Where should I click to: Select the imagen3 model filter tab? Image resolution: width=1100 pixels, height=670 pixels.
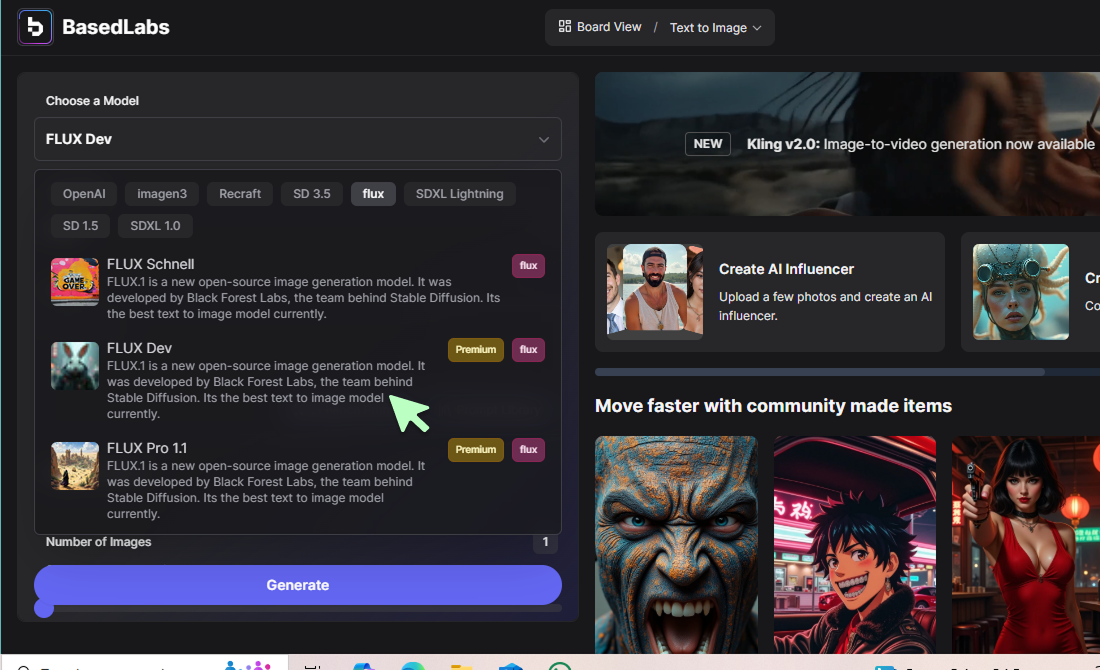click(x=162, y=194)
